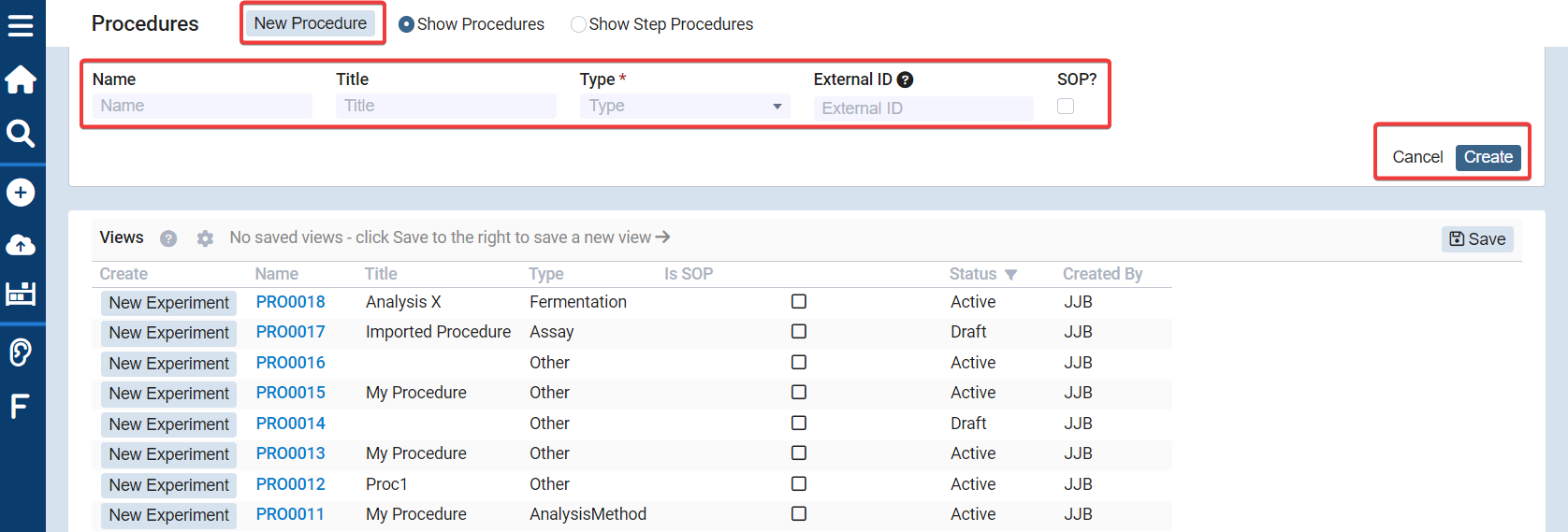
Task: Open the cloud upload icon in the sidebar
Action: 21,245
